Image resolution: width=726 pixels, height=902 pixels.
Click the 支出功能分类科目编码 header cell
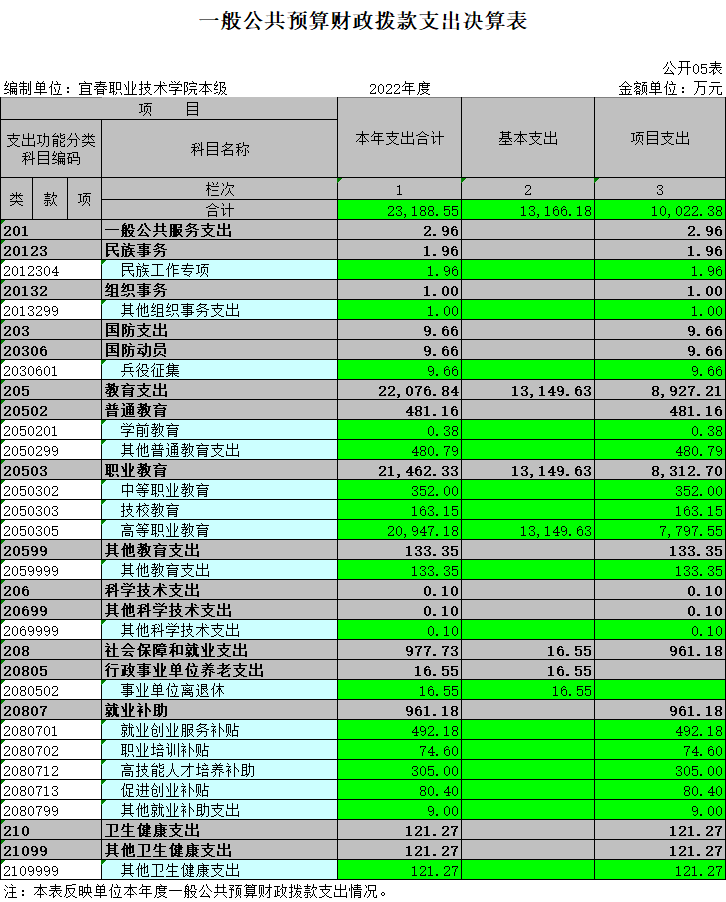point(51,149)
